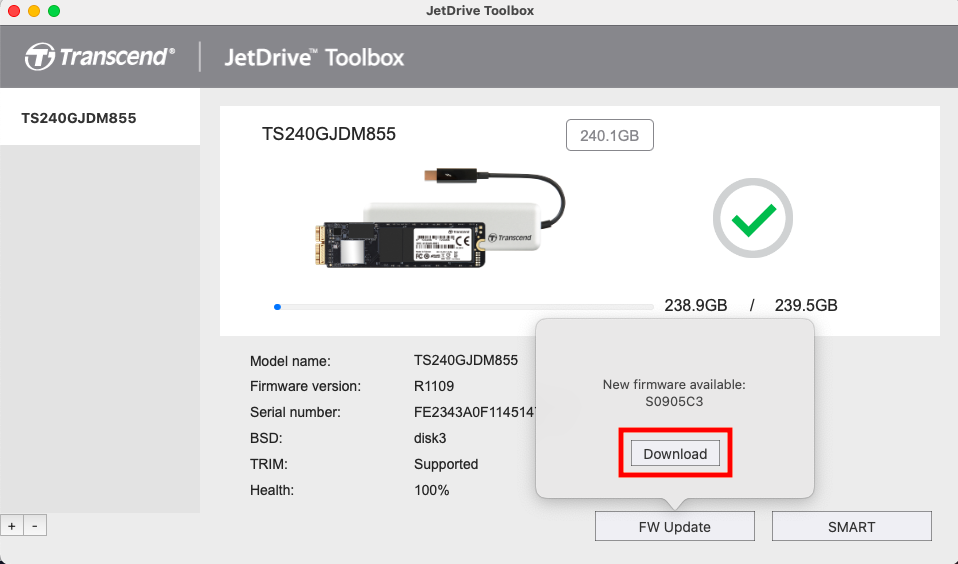Open the FW Update popup button

tap(675, 526)
